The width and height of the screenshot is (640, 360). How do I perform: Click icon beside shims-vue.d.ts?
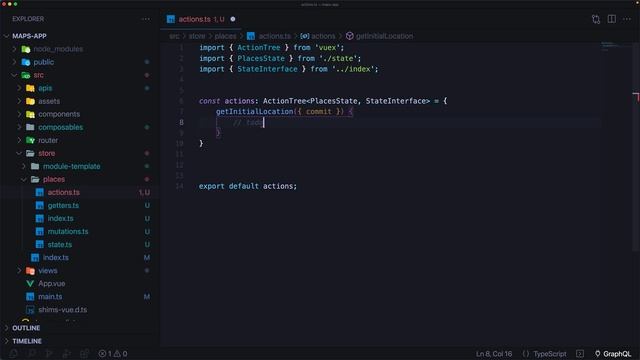point(30,310)
